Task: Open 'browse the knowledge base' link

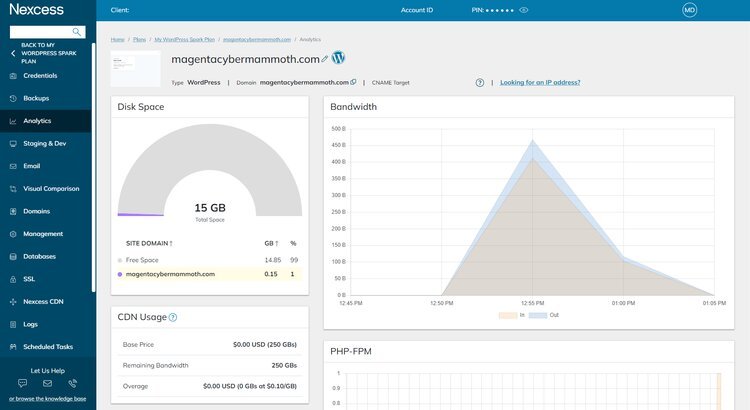Action: point(47,399)
